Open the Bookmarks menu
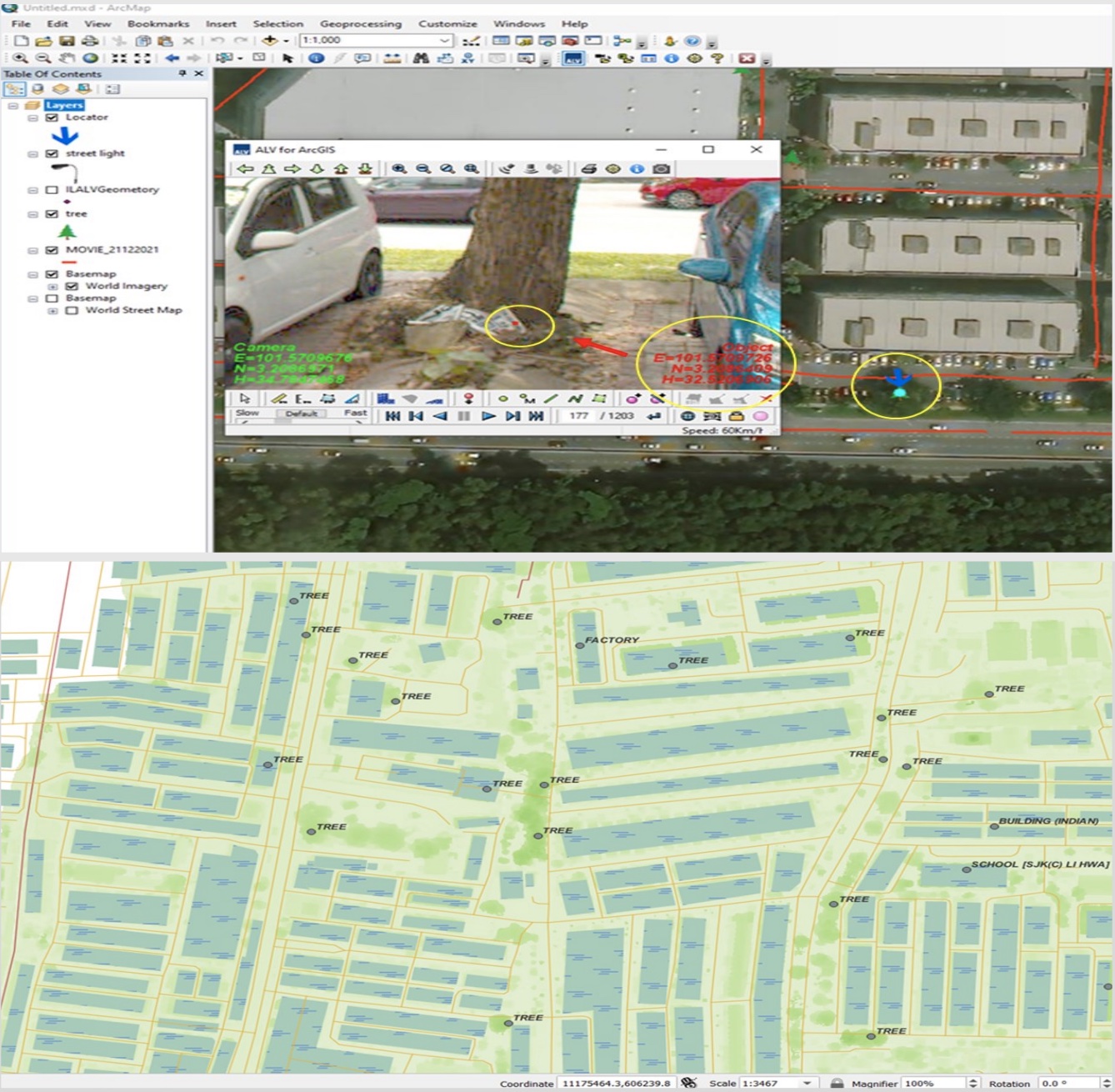The height and width of the screenshot is (1092, 1115). tap(157, 23)
